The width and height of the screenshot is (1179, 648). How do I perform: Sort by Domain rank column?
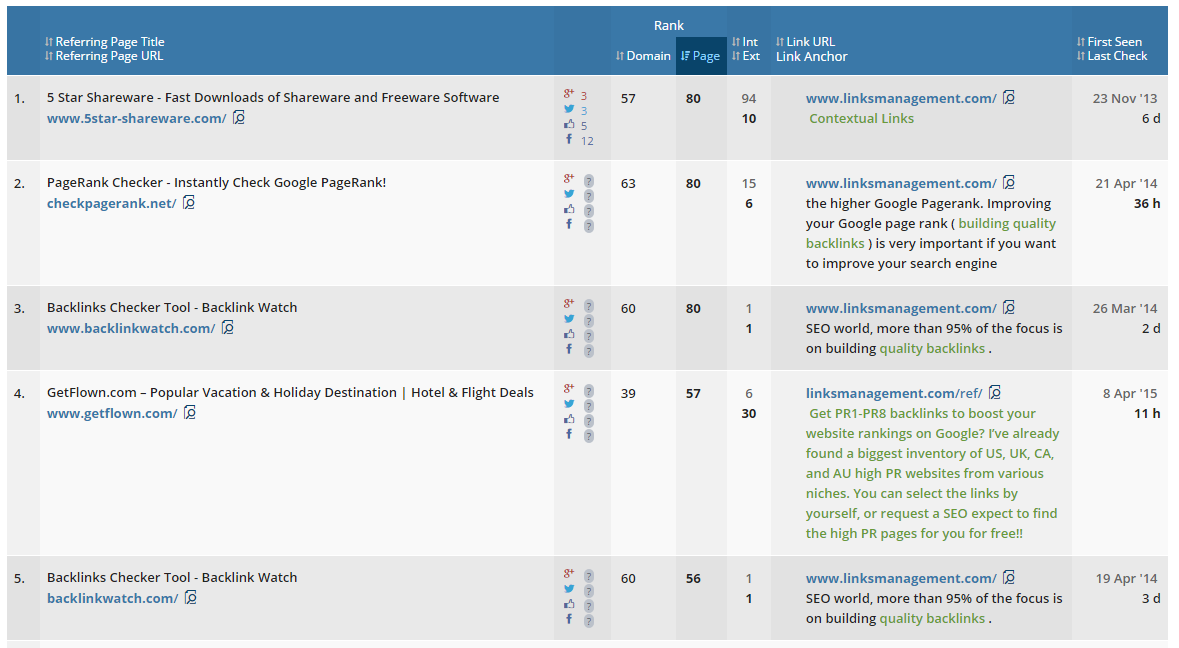point(643,56)
